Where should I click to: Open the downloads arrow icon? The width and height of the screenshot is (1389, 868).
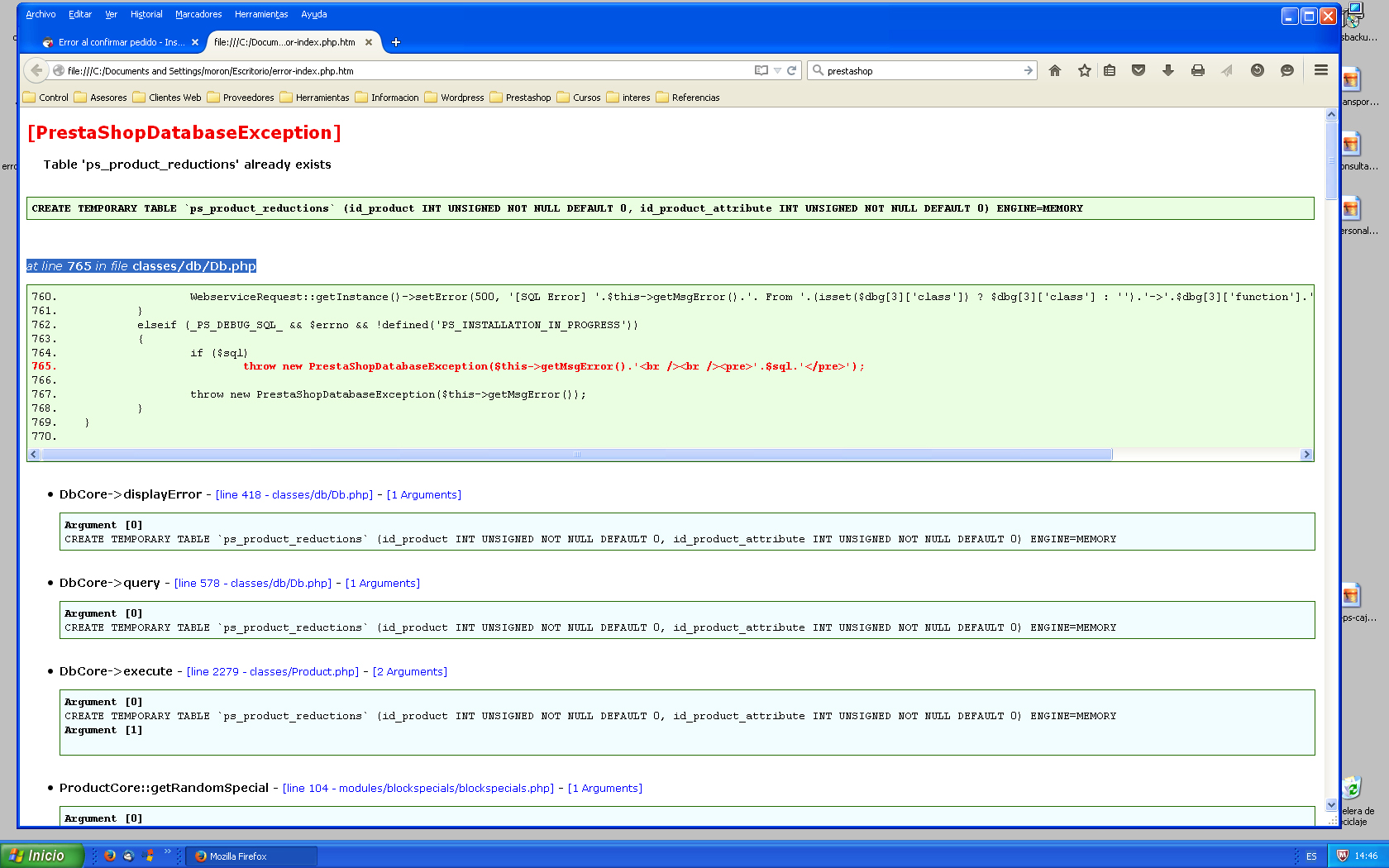pyautogui.click(x=1168, y=71)
